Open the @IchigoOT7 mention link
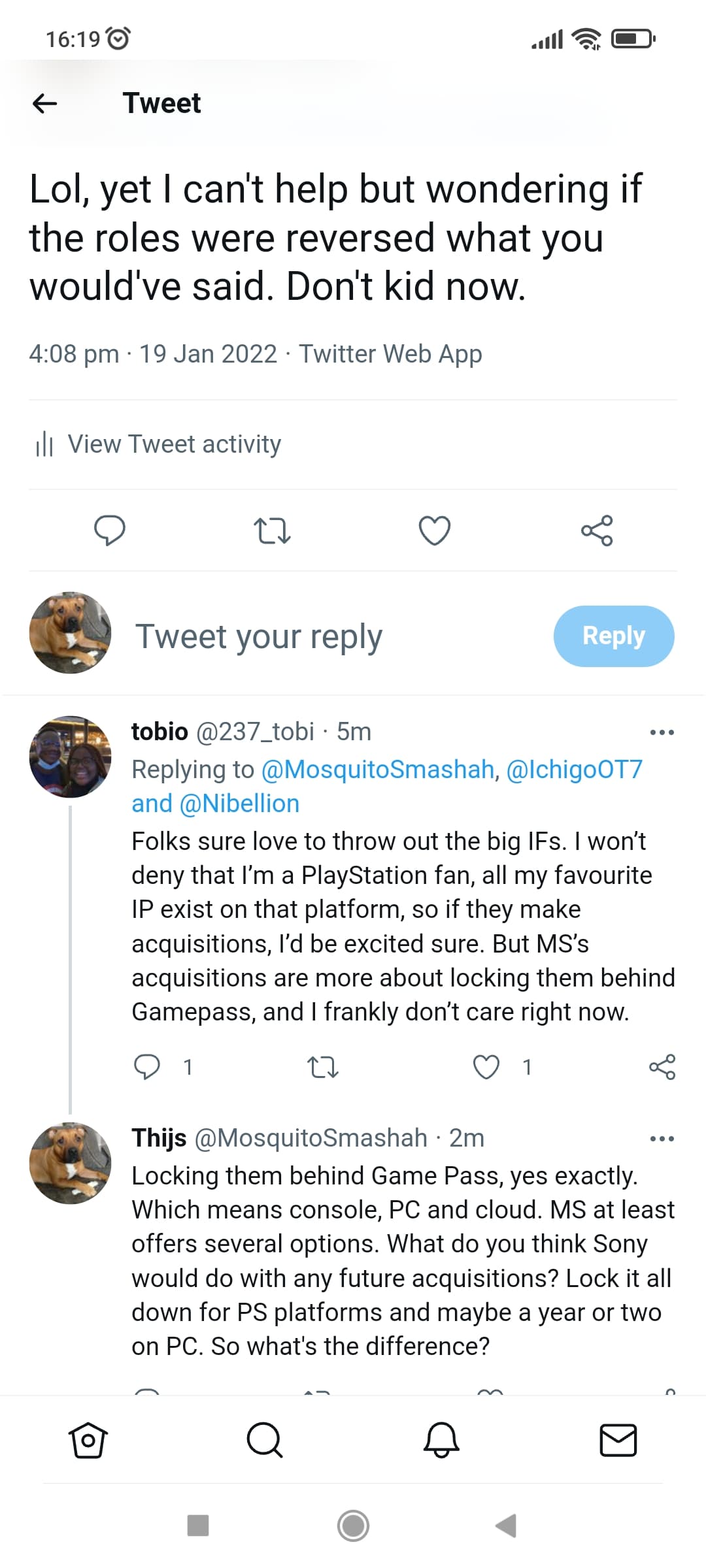 pyautogui.click(x=575, y=770)
